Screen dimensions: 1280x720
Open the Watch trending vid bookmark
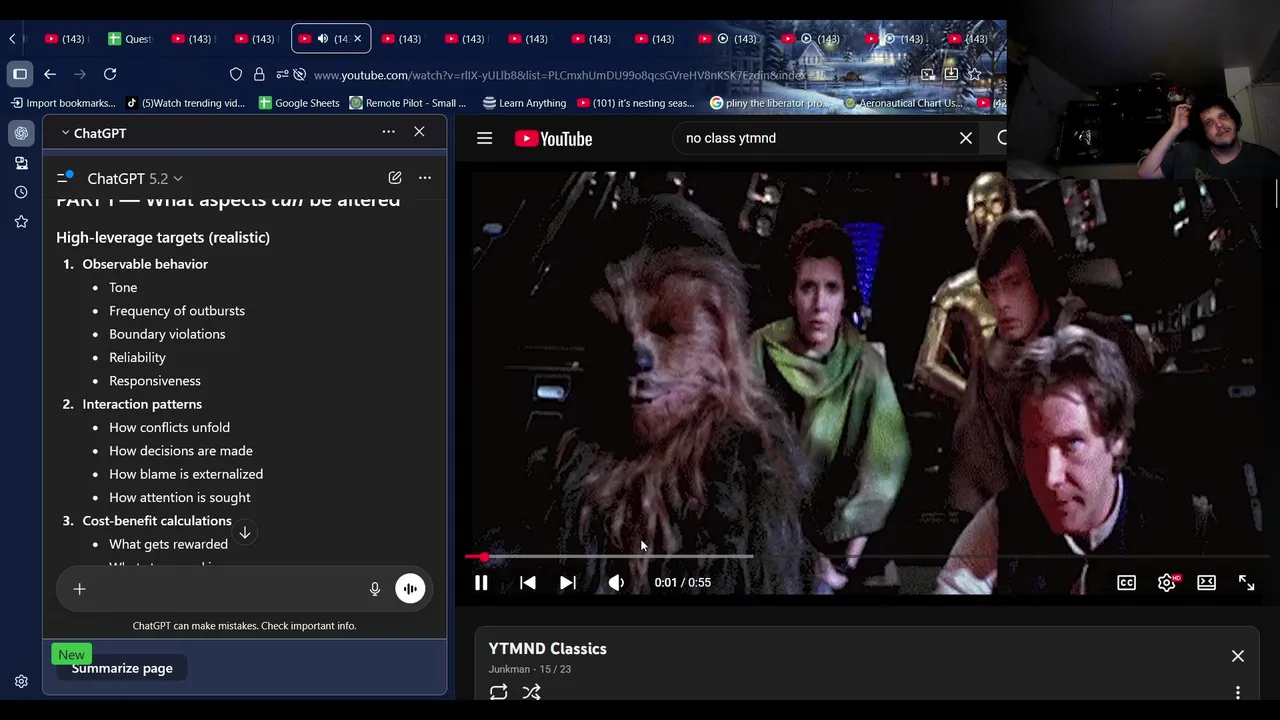pos(185,103)
